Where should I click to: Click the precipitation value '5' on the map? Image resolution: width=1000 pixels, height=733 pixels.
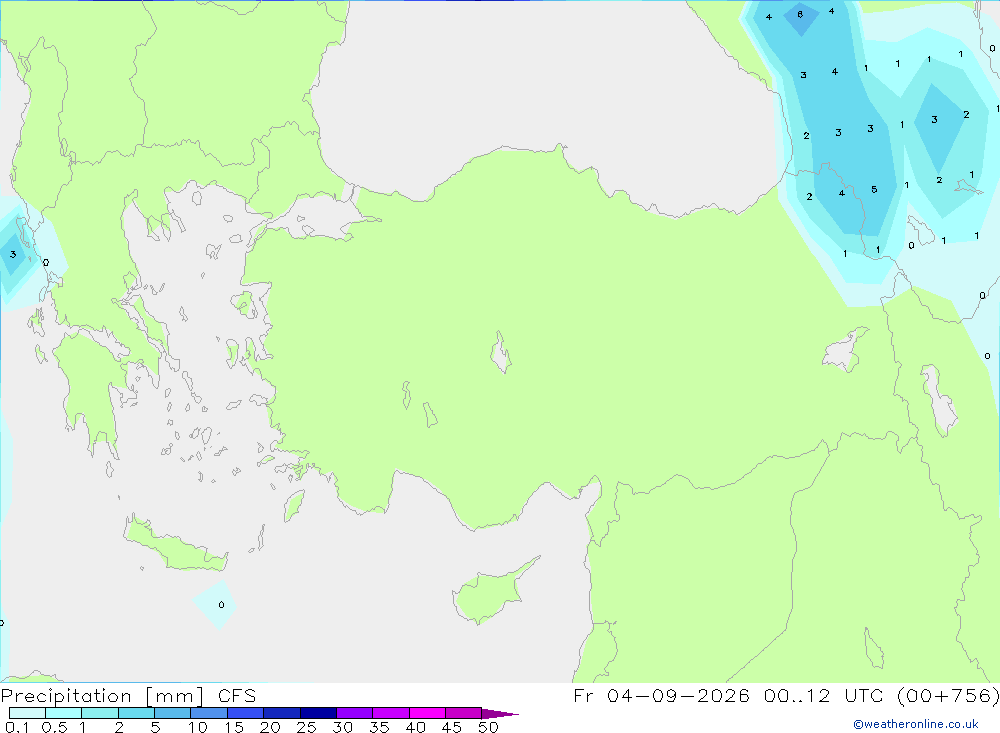(x=874, y=189)
